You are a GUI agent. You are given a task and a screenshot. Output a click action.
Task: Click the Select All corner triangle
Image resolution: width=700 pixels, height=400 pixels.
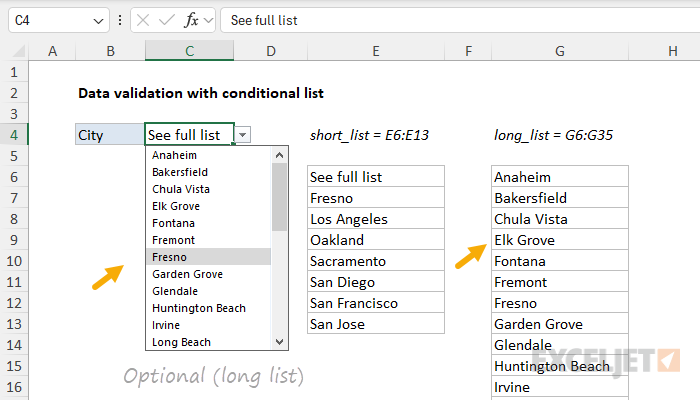(x=18, y=52)
